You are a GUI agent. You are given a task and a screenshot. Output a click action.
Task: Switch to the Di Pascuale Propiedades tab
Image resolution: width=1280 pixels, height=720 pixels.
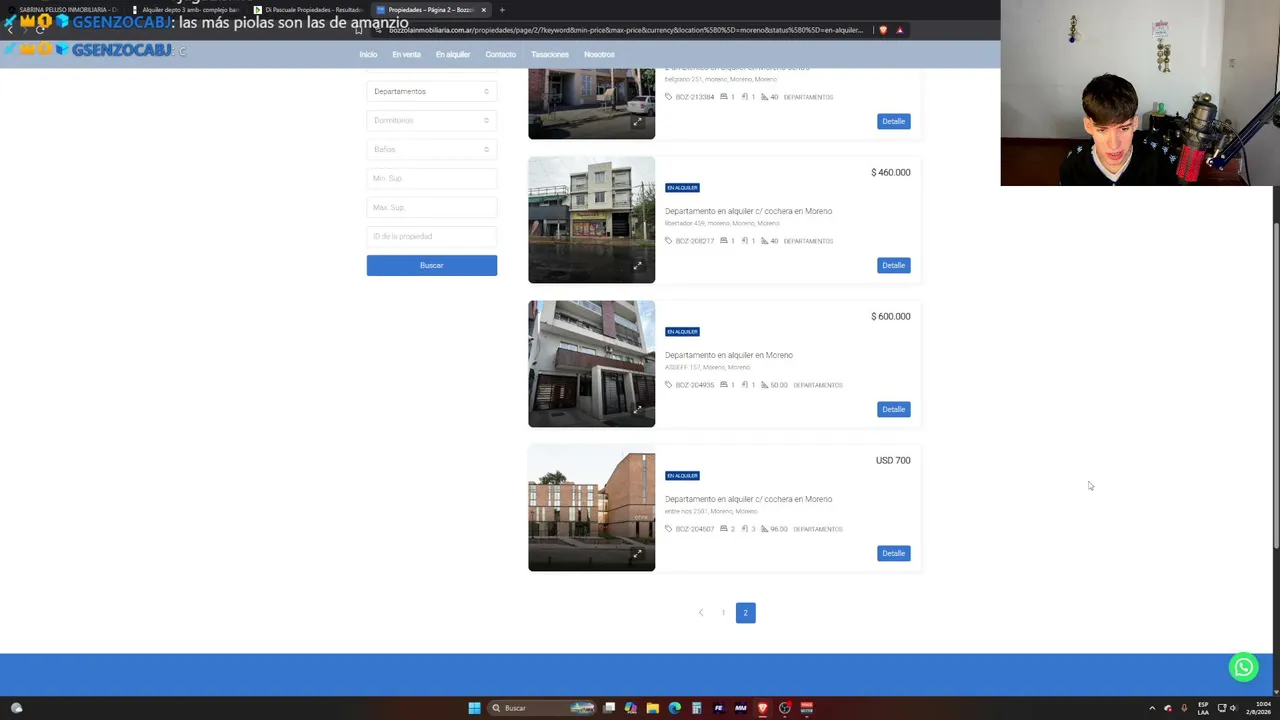click(309, 10)
